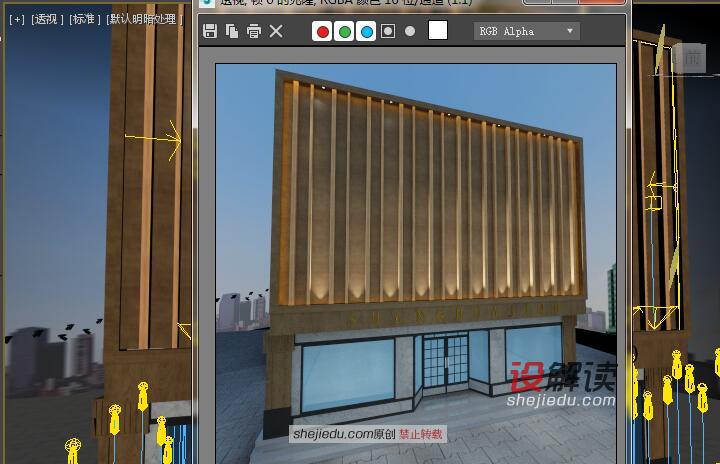
Task: Toggle the blue channel display
Action: [366, 31]
